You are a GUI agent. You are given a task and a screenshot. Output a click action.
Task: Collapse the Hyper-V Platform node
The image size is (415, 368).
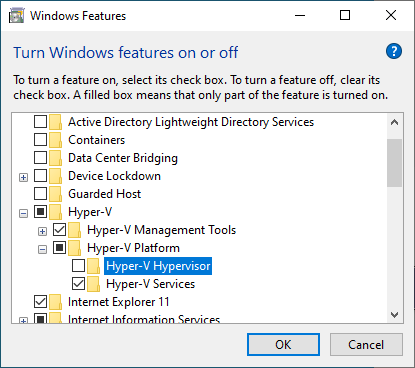tap(42, 249)
